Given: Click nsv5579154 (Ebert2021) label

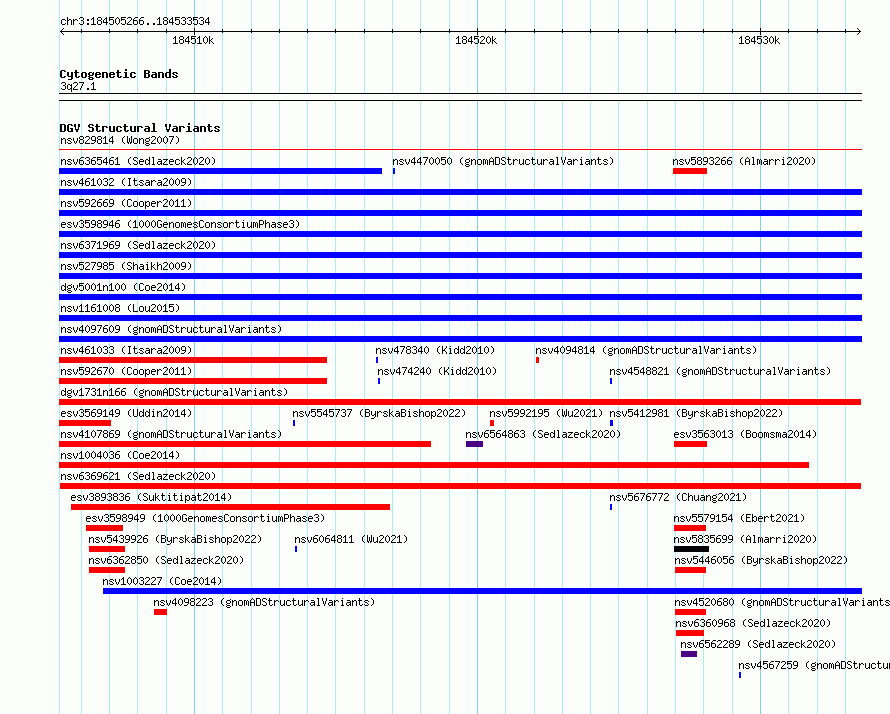Looking at the screenshot, I should pos(739,518).
